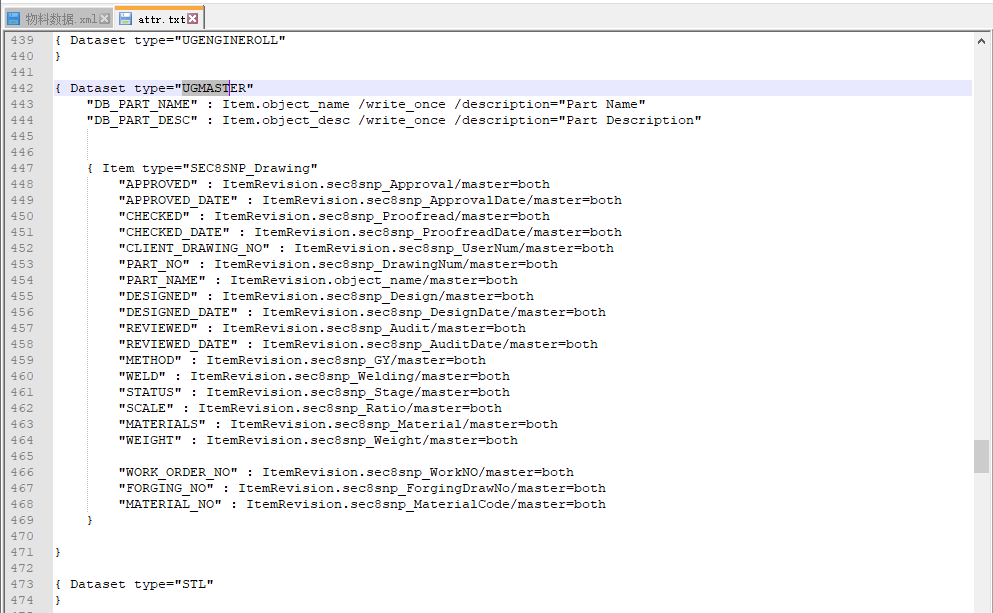Click the UGENGINEROLL dataset type text
Viewport: 993px width, 613px height.
[230, 40]
